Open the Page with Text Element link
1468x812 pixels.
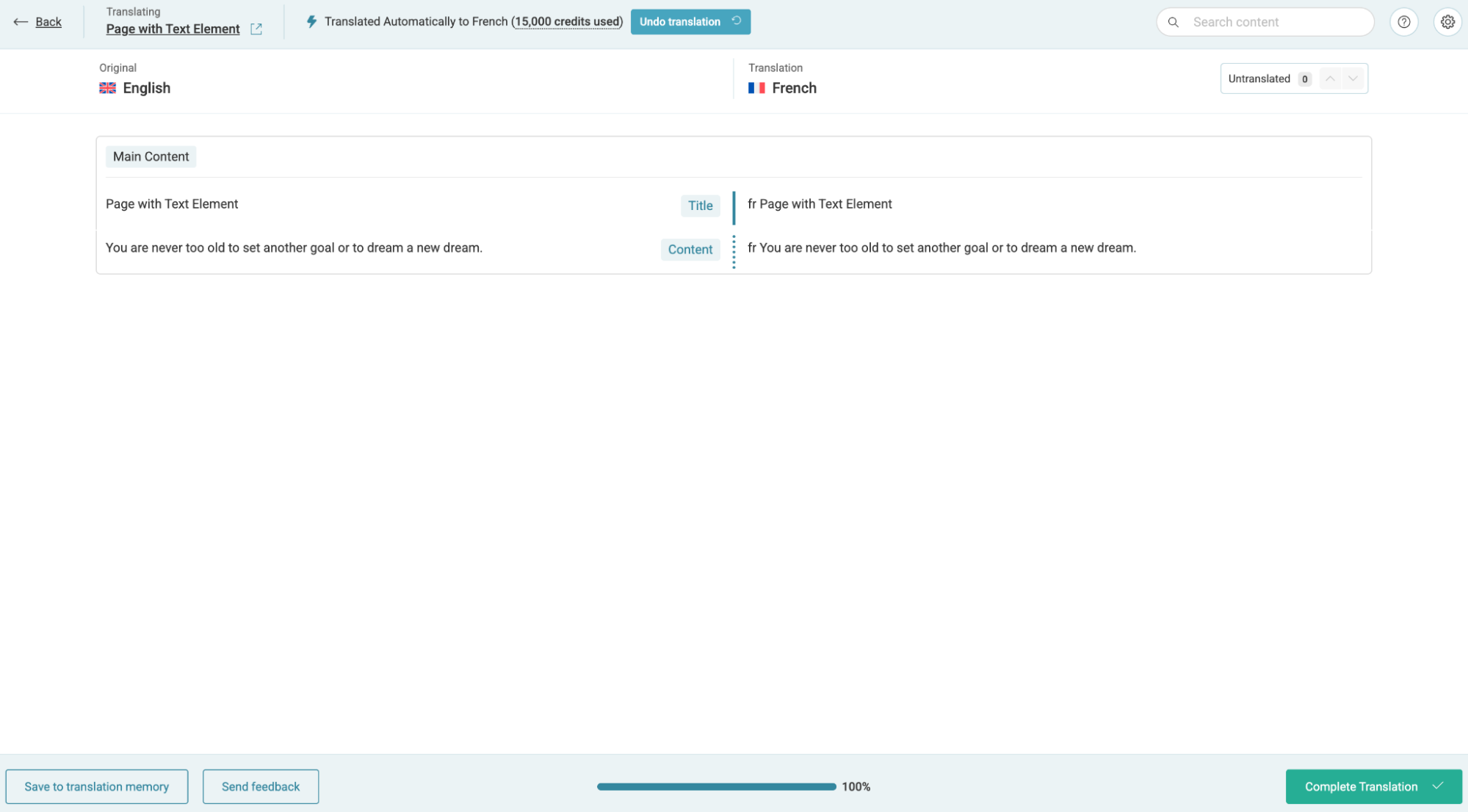pos(173,29)
